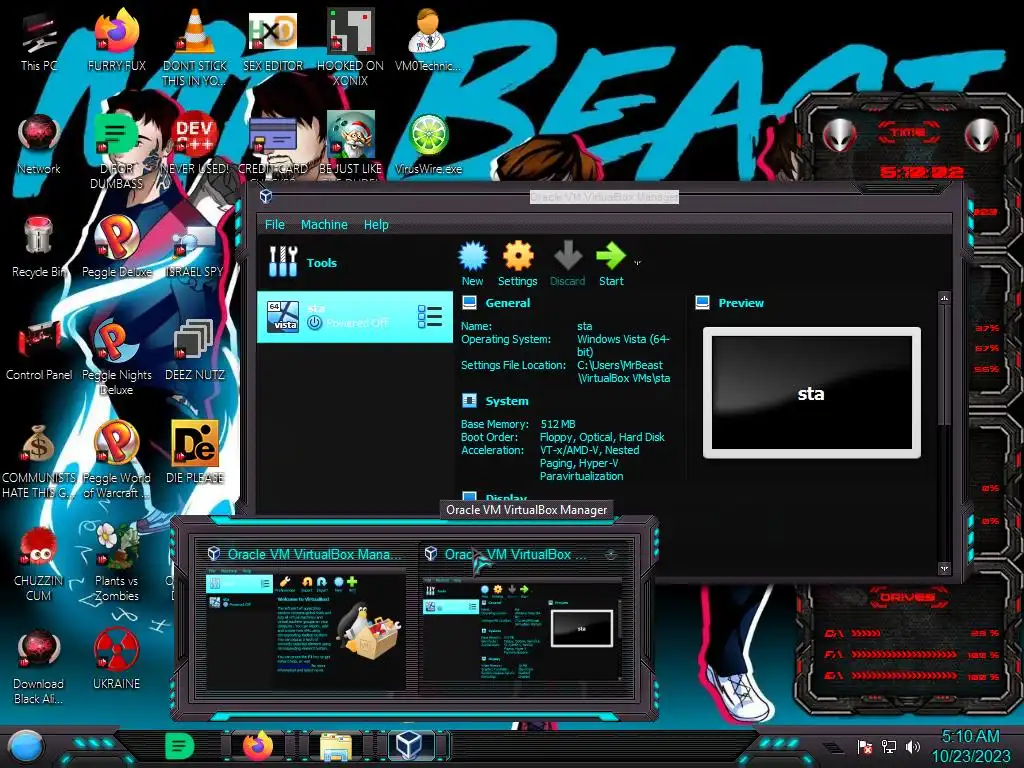Select the Plants vs Zombies desktop icon

(116, 563)
